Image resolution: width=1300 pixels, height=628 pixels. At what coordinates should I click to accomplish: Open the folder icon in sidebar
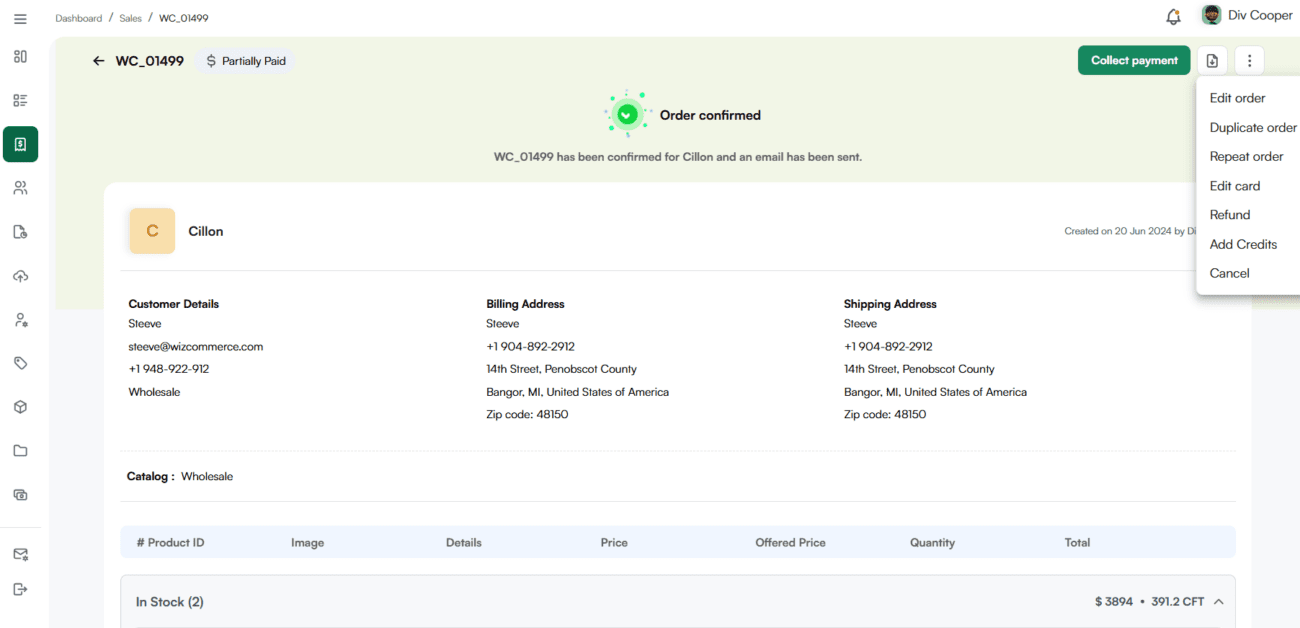(20, 451)
